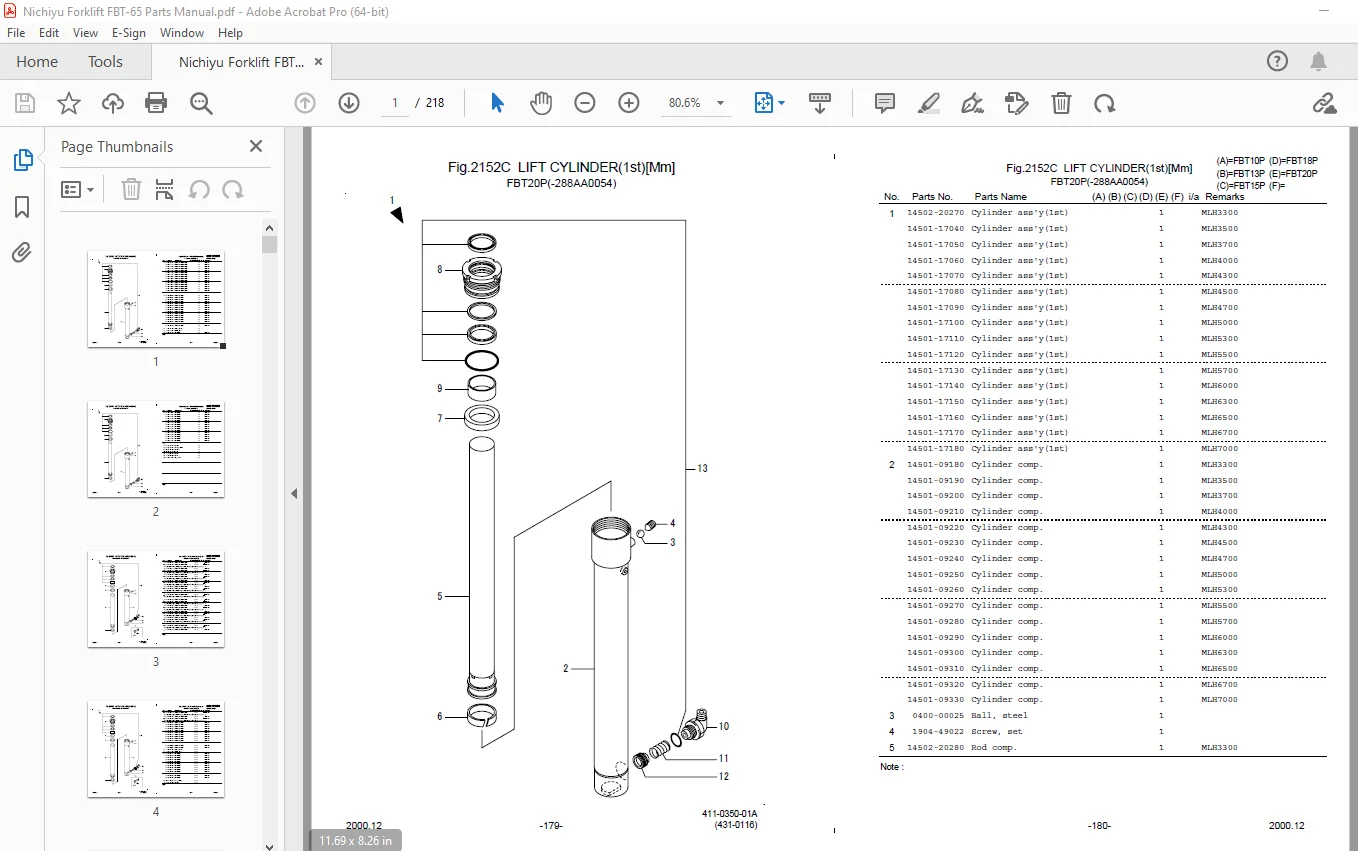Click part number 14502-20270

point(935,213)
